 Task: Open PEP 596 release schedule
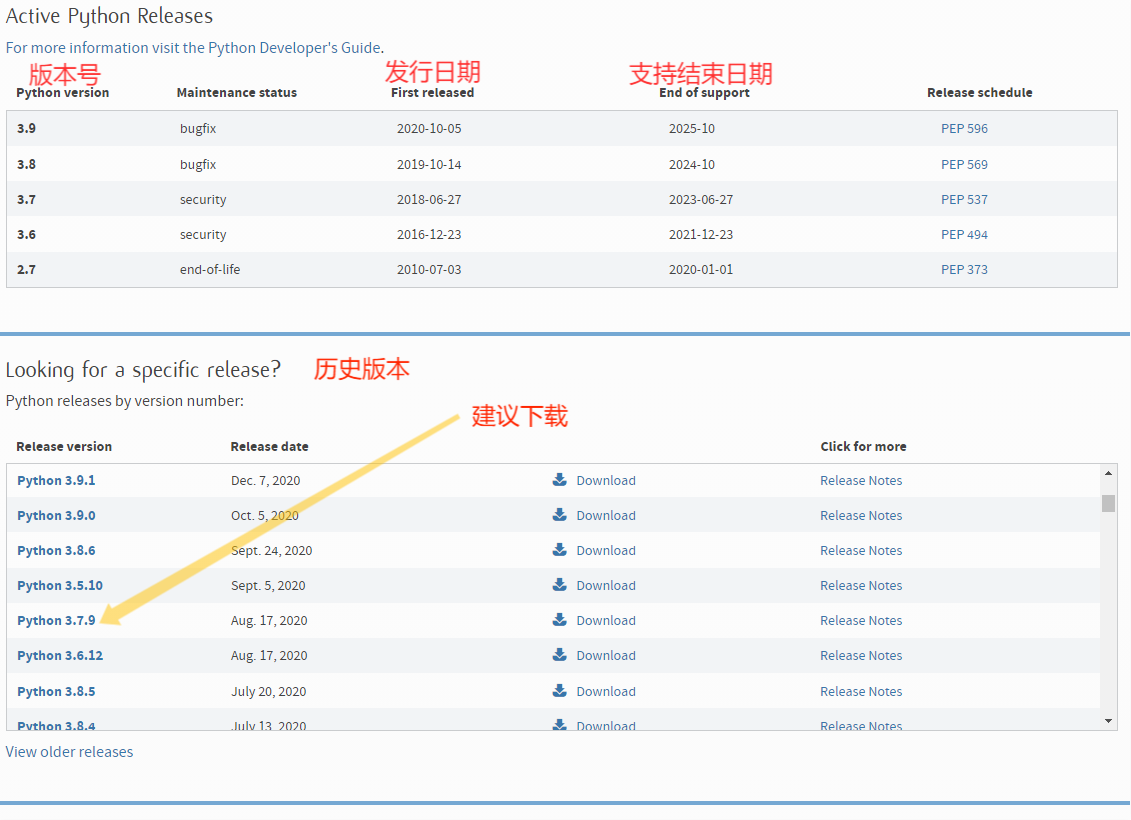(x=964, y=128)
